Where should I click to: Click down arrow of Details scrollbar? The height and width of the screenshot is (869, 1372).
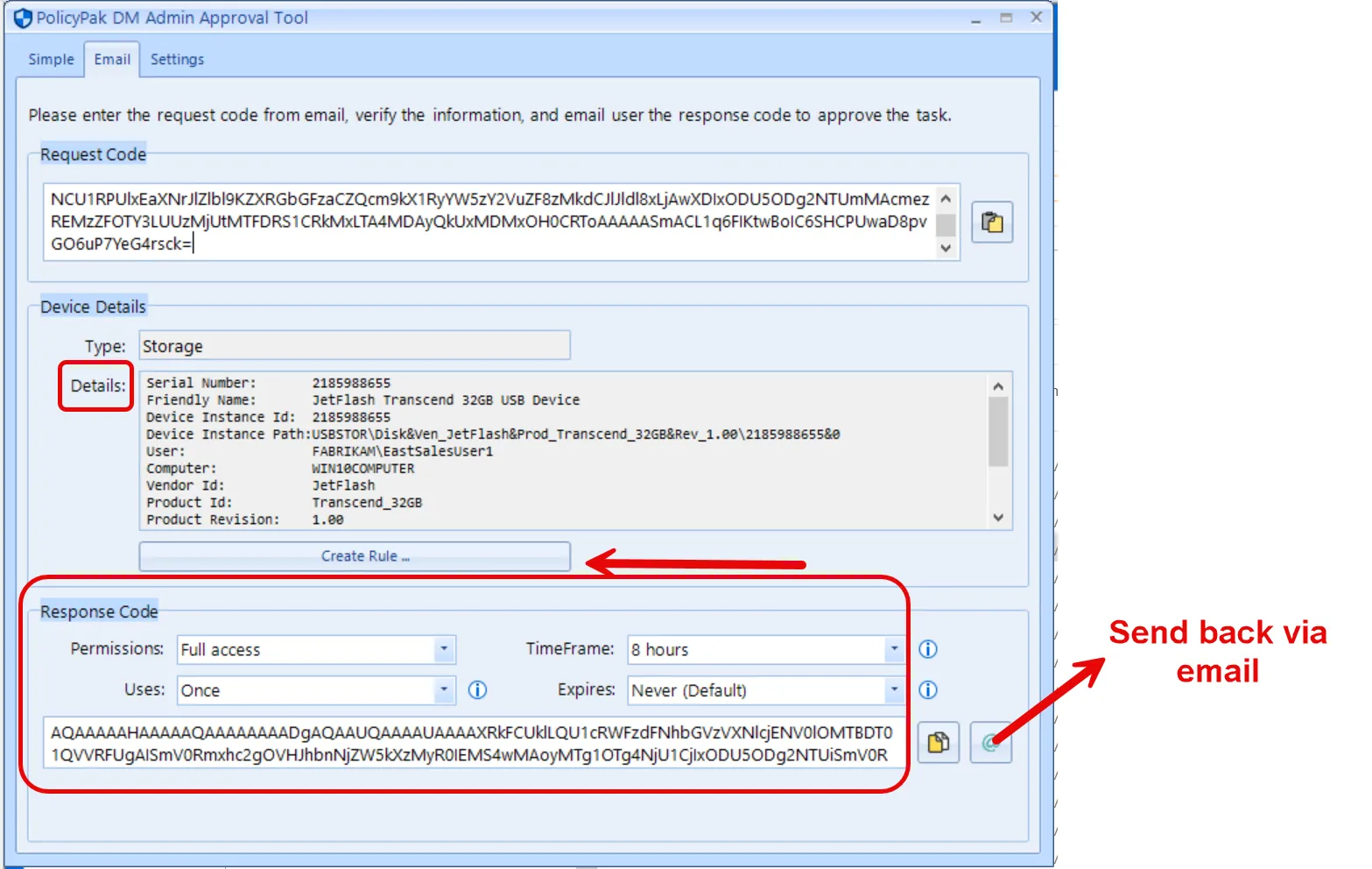(x=998, y=518)
